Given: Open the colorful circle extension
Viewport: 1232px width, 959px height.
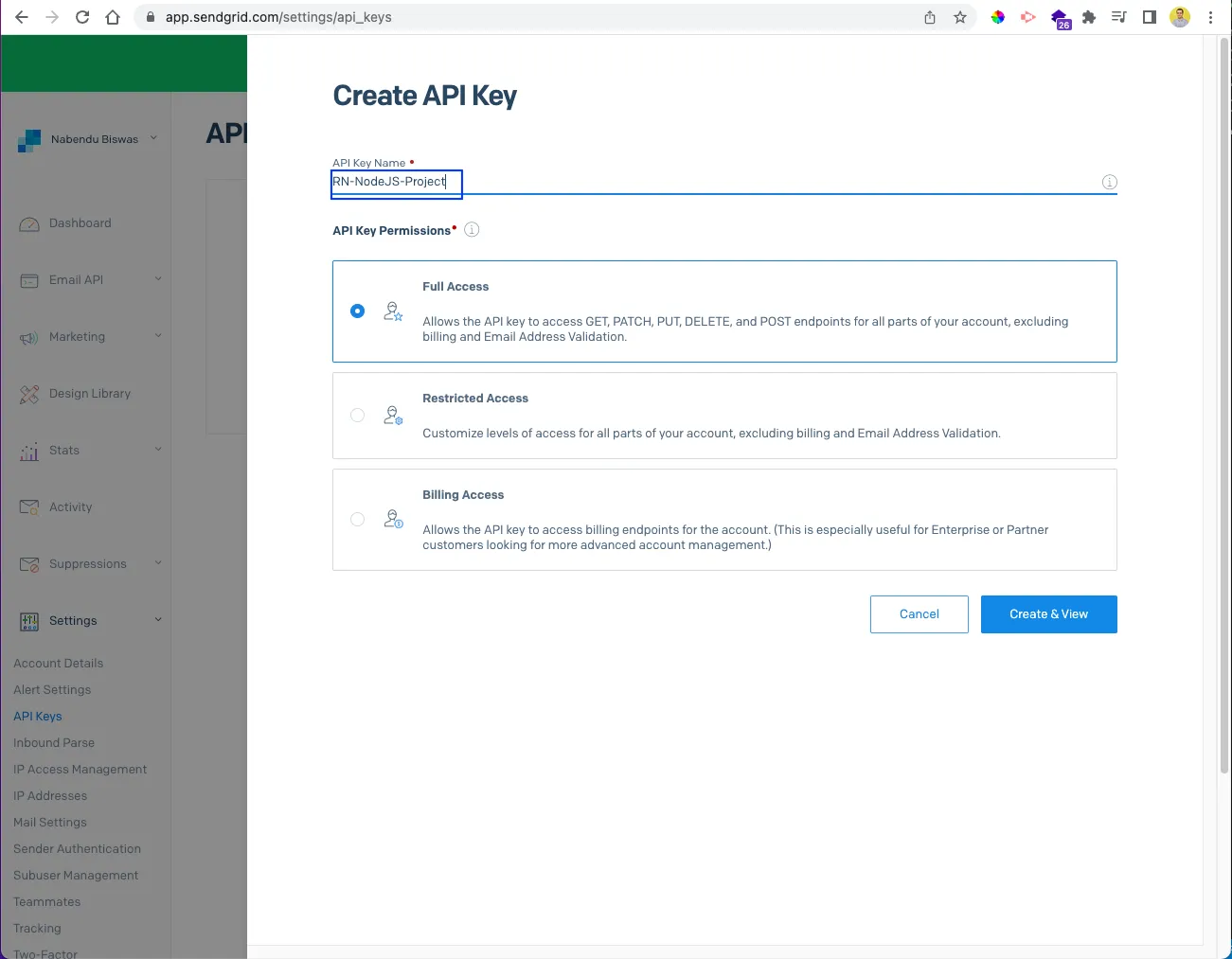Looking at the screenshot, I should point(998,17).
